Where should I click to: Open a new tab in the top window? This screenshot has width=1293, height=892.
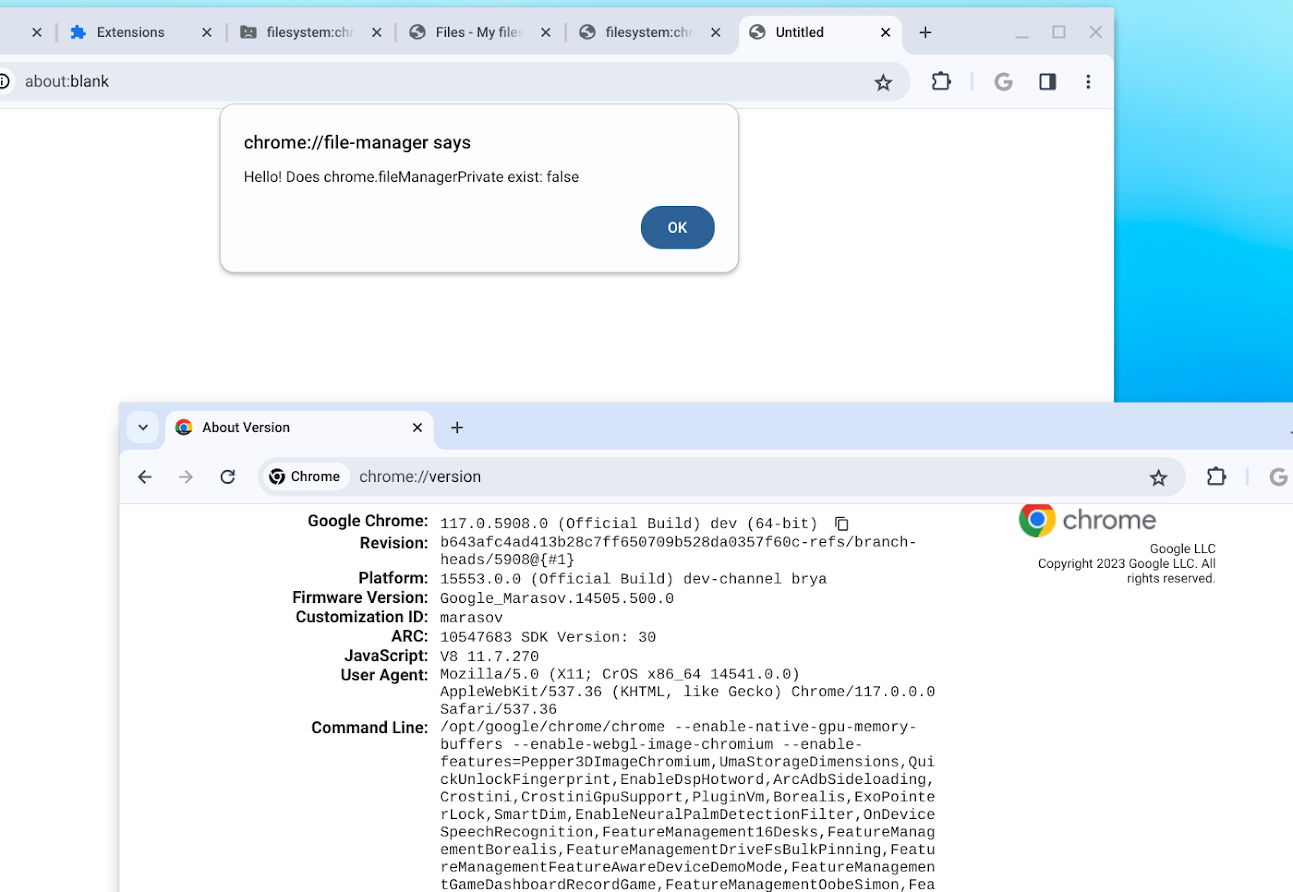pyautogui.click(x=925, y=32)
